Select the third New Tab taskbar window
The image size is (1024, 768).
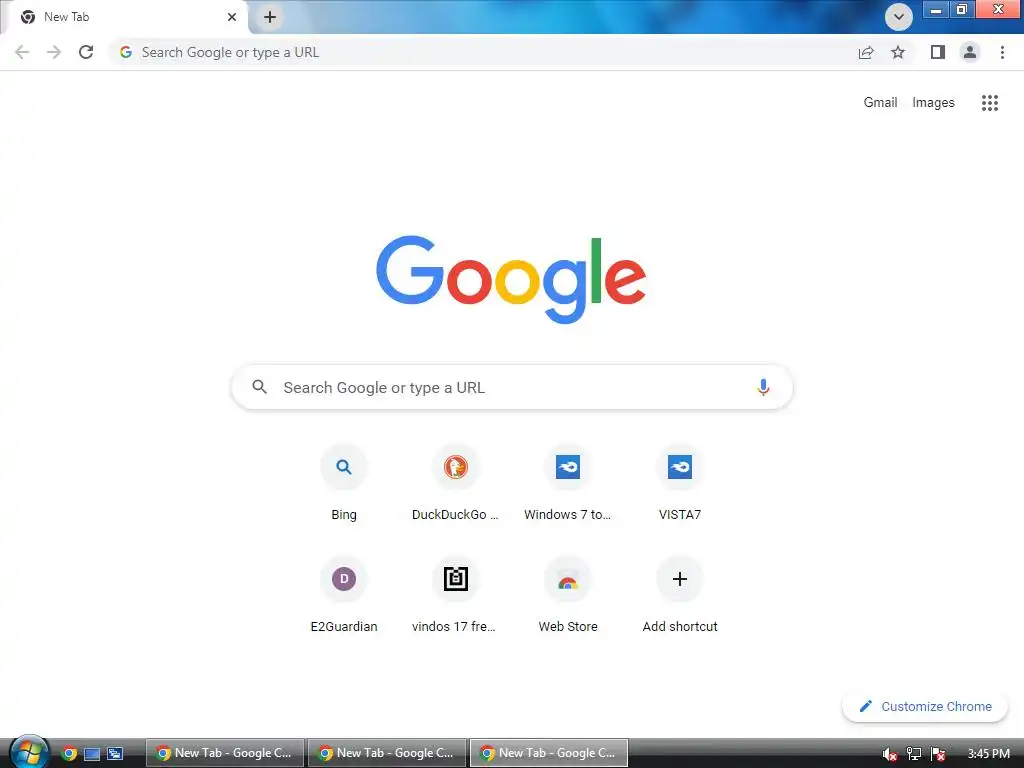click(x=549, y=753)
